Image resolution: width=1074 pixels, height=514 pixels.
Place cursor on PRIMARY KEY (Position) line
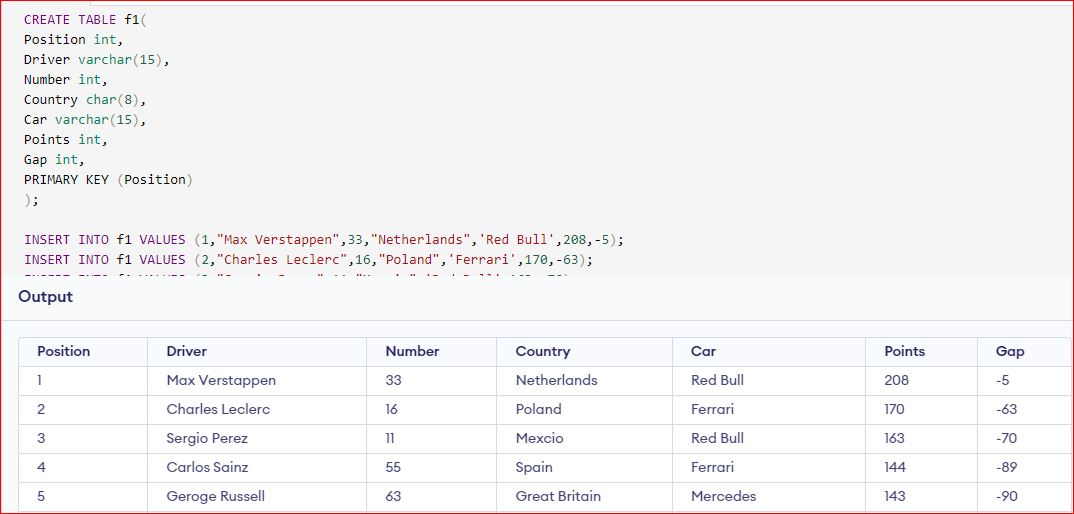click(x=108, y=180)
